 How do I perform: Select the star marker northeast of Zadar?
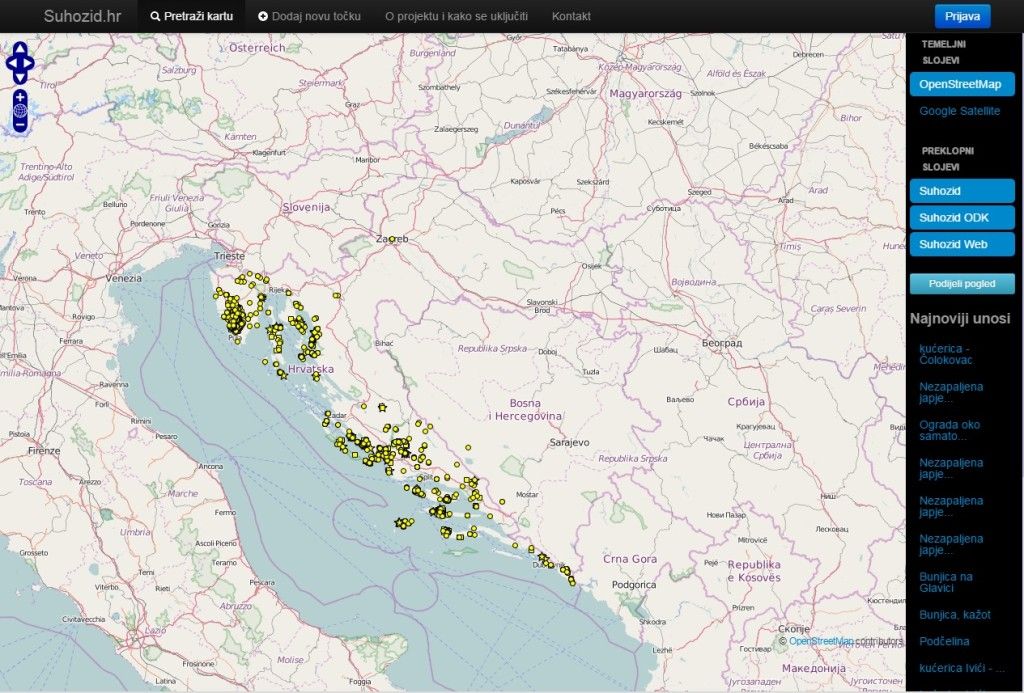coord(382,408)
